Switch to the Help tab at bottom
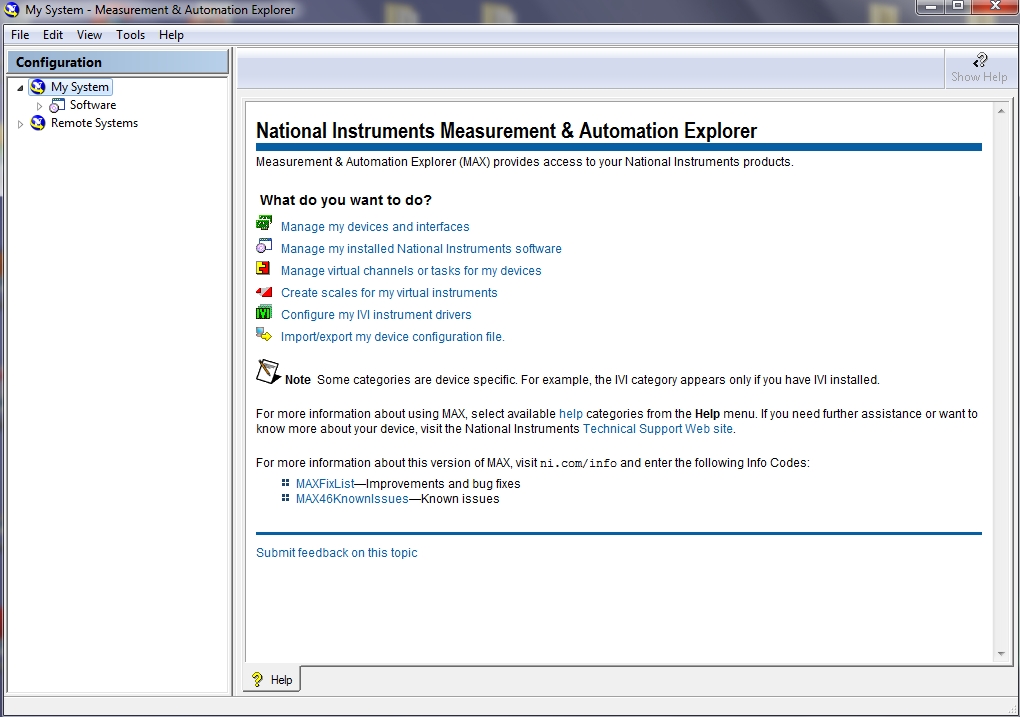The image size is (1020, 717). point(272,679)
